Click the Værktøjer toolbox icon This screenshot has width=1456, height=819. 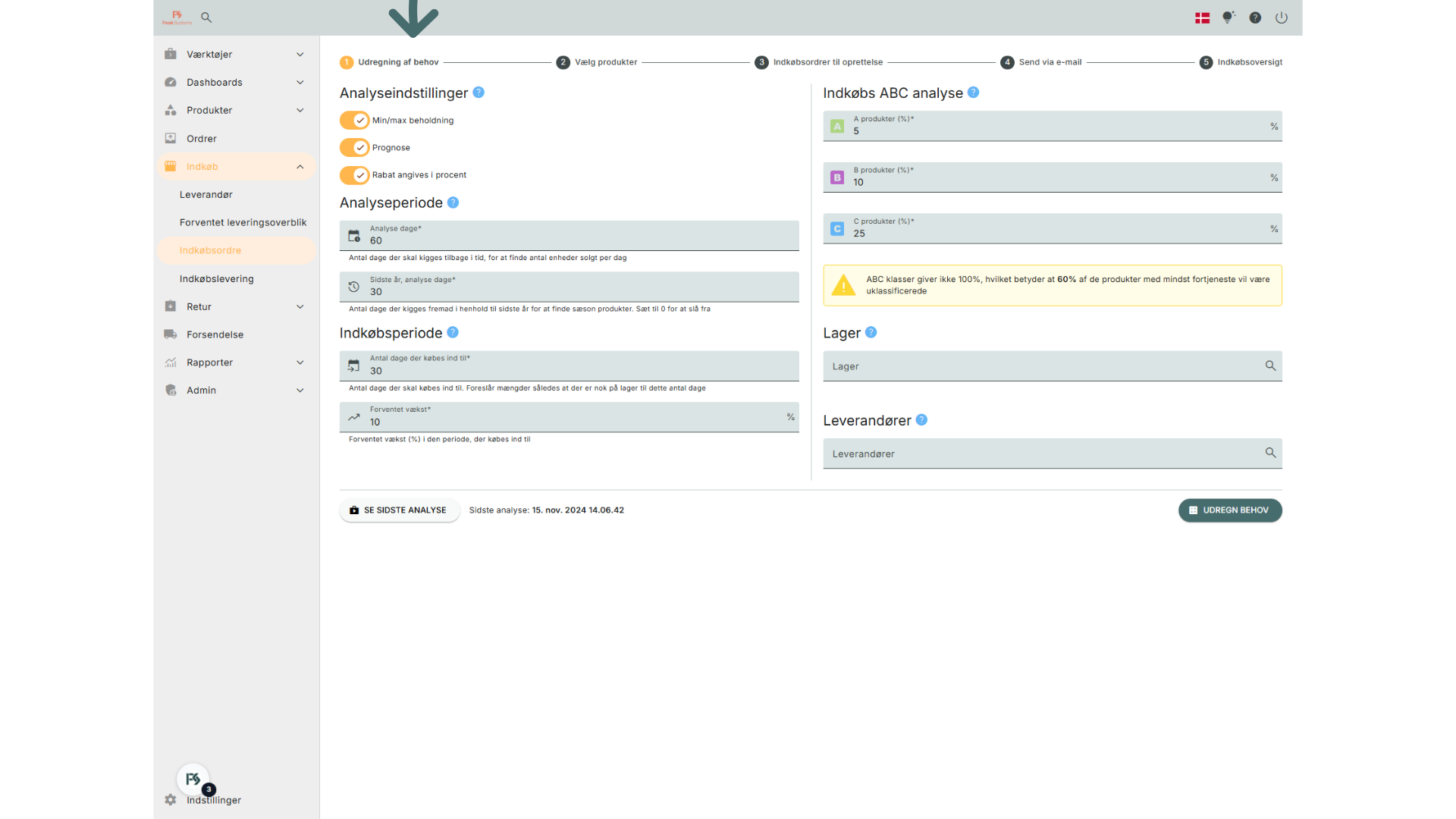click(x=171, y=54)
